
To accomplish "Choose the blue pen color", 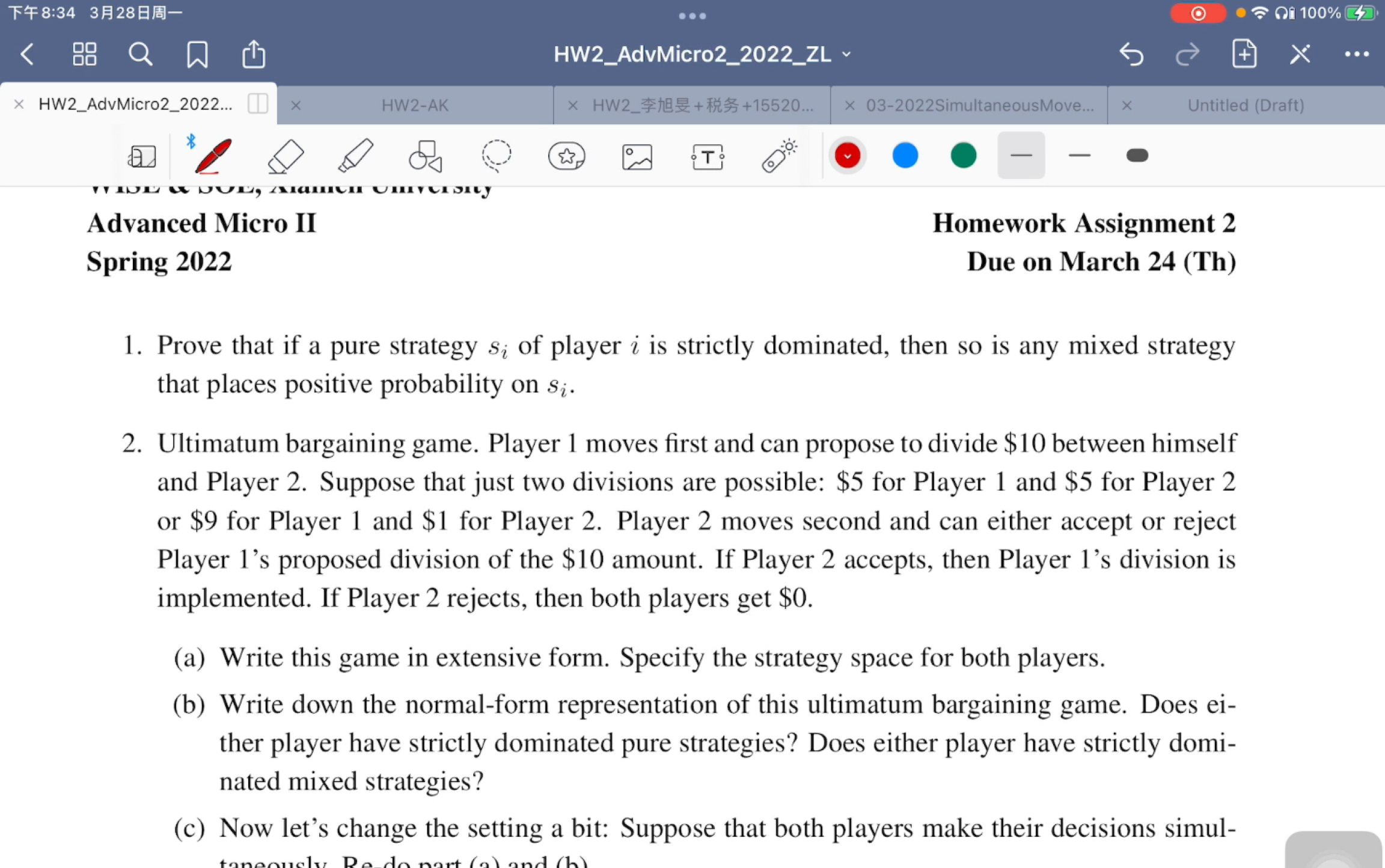I will [x=905, y=156].
